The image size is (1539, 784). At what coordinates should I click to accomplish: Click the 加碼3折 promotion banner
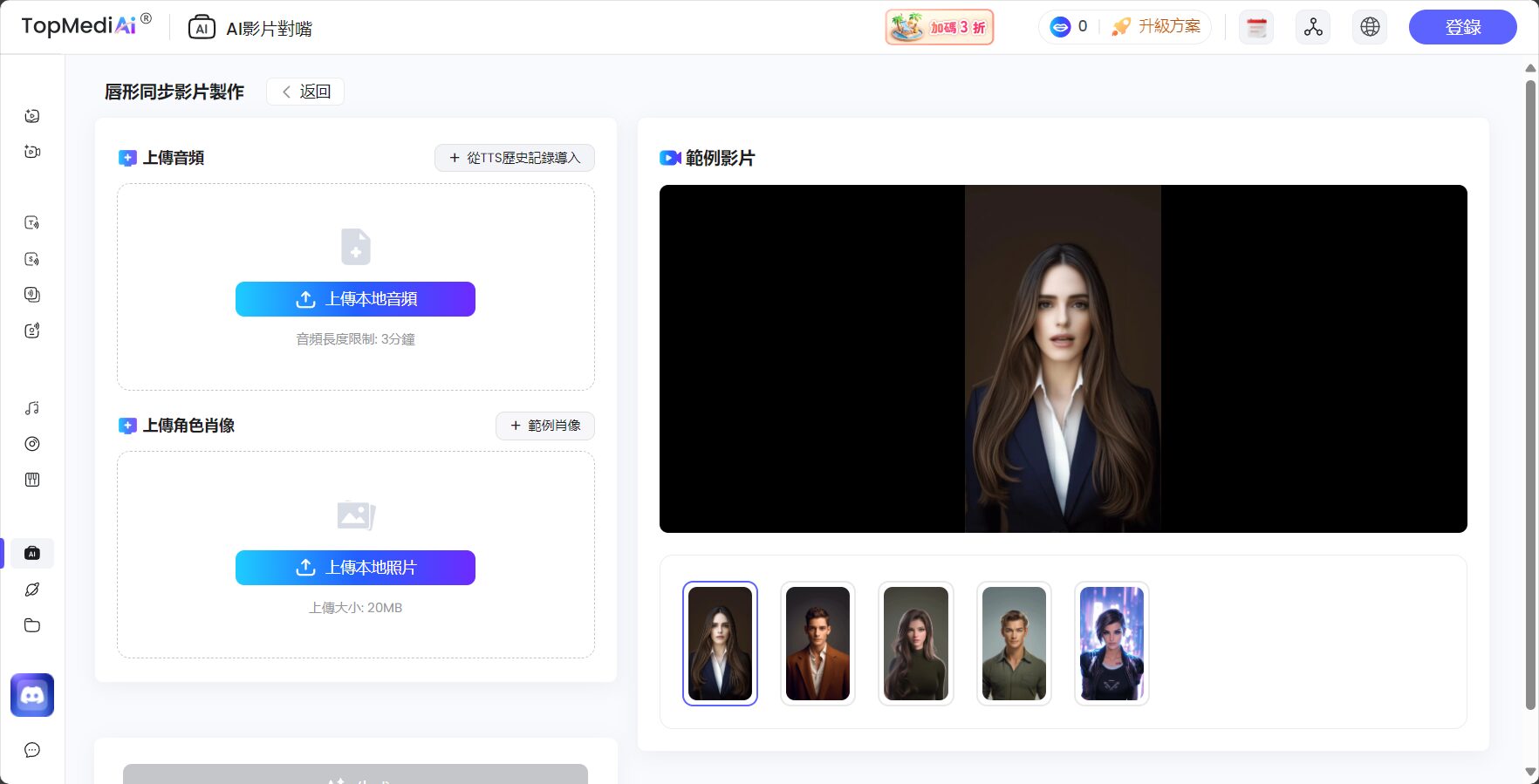(940, 27)
